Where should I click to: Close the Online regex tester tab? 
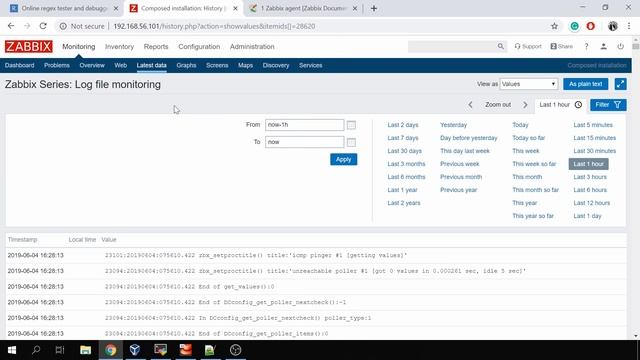[116, 8]
